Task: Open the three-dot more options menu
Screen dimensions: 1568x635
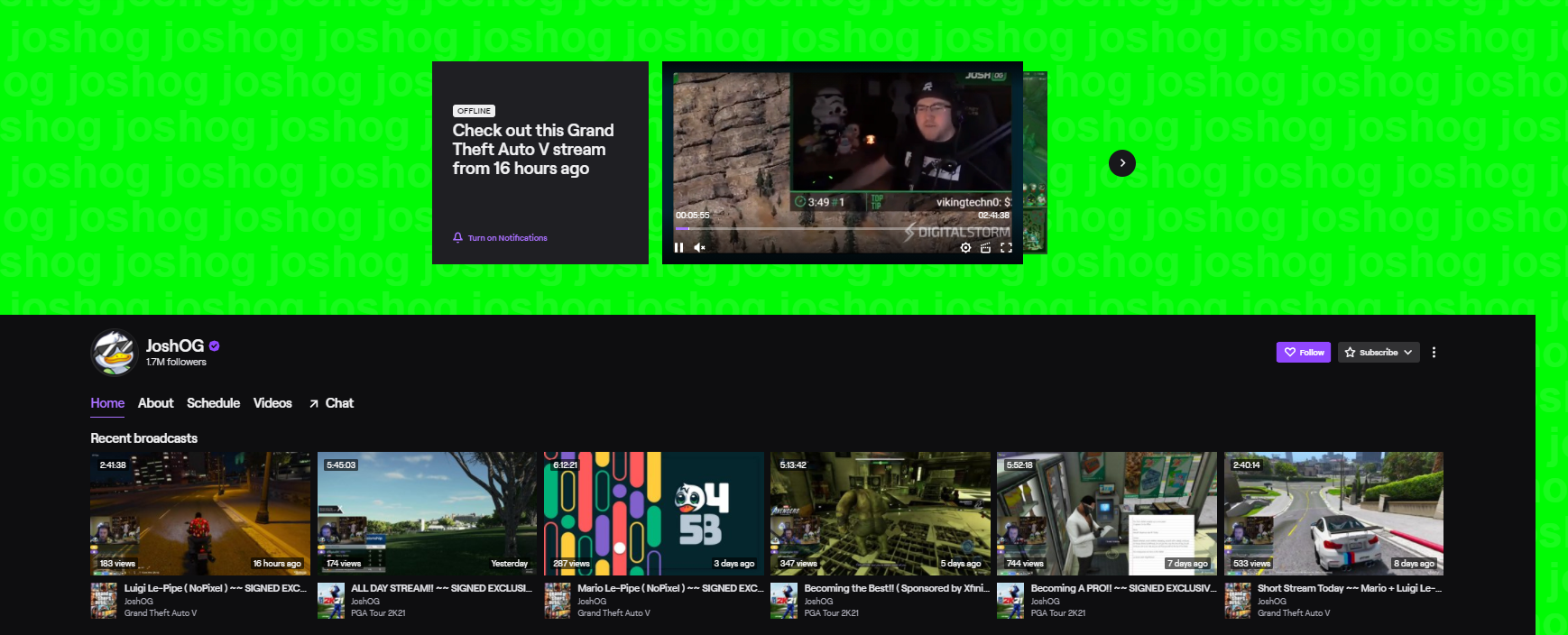Action: click(1433, 353)
